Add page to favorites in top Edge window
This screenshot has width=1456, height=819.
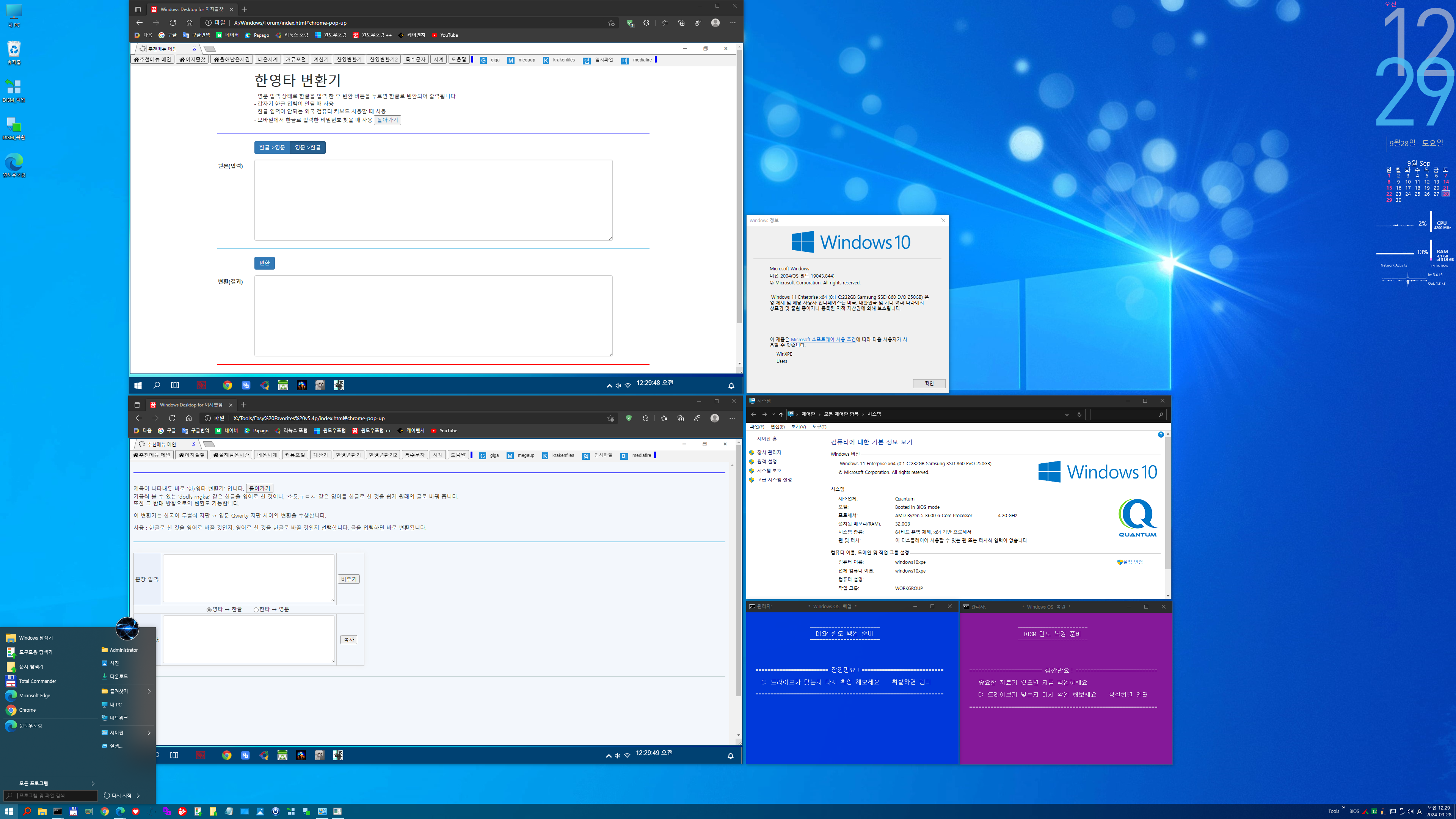(x=611, y=23)
